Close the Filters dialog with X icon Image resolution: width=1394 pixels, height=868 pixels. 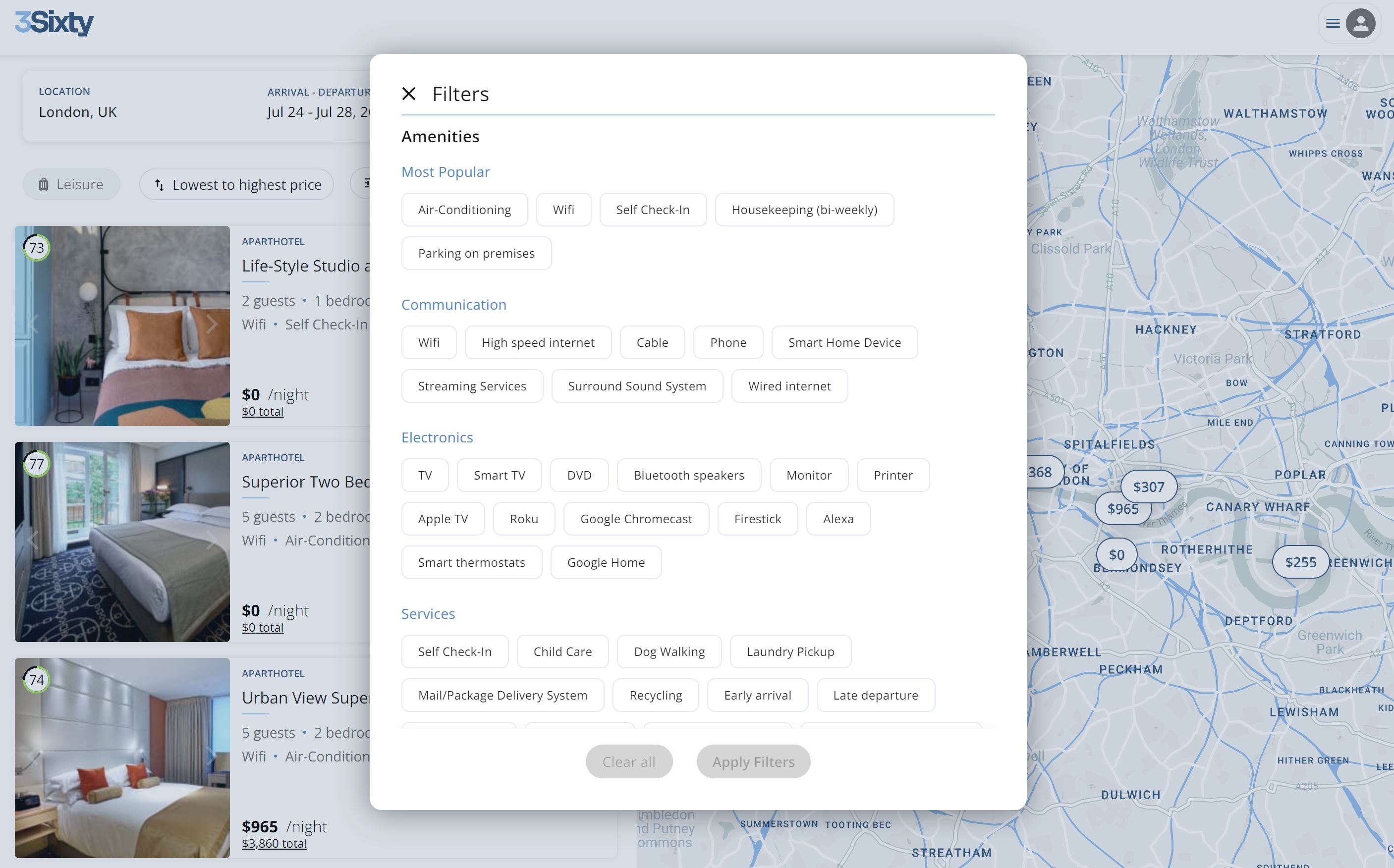pos(408,94)
